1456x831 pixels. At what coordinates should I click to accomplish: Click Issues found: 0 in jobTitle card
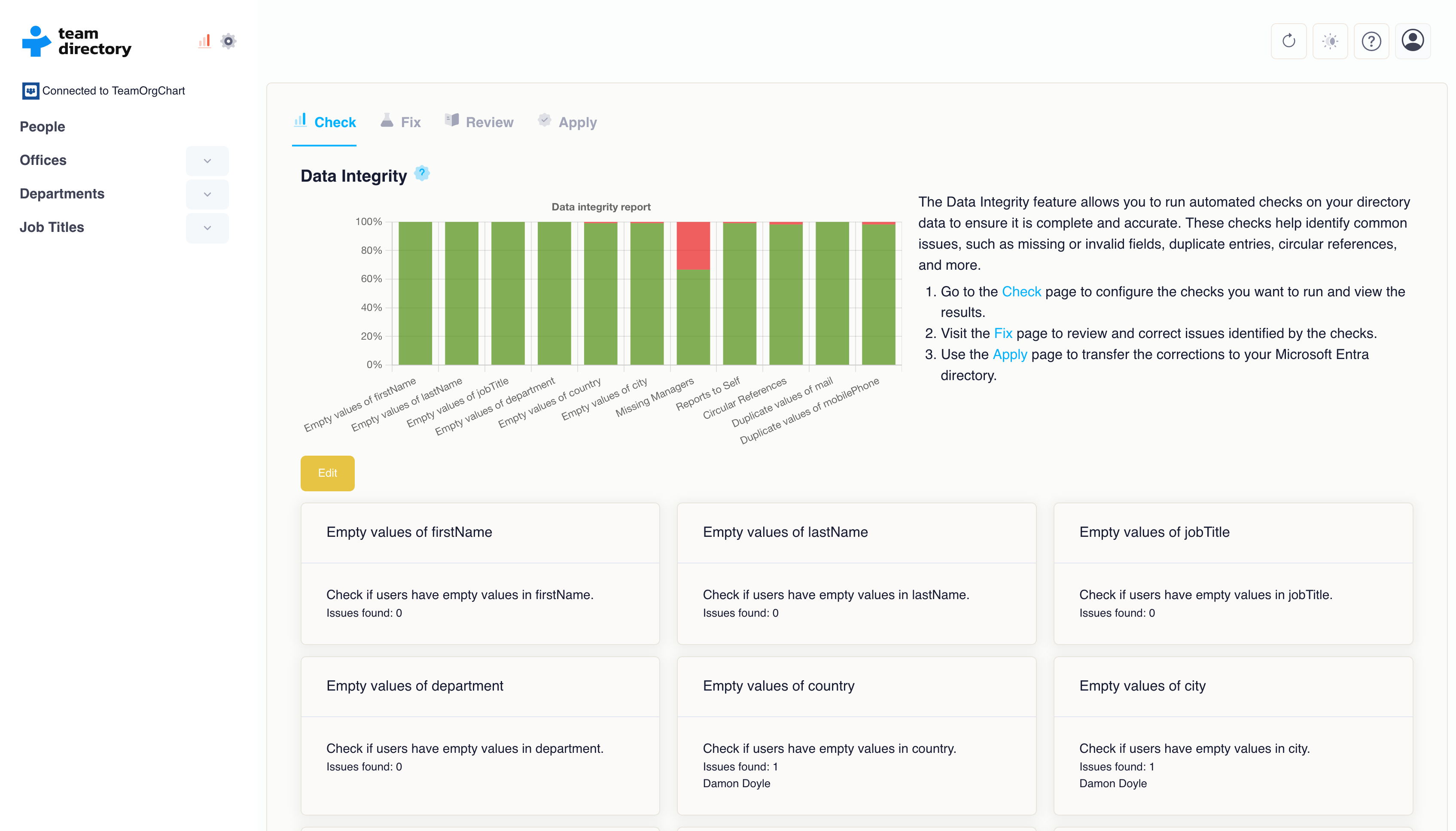point(1117,614)
